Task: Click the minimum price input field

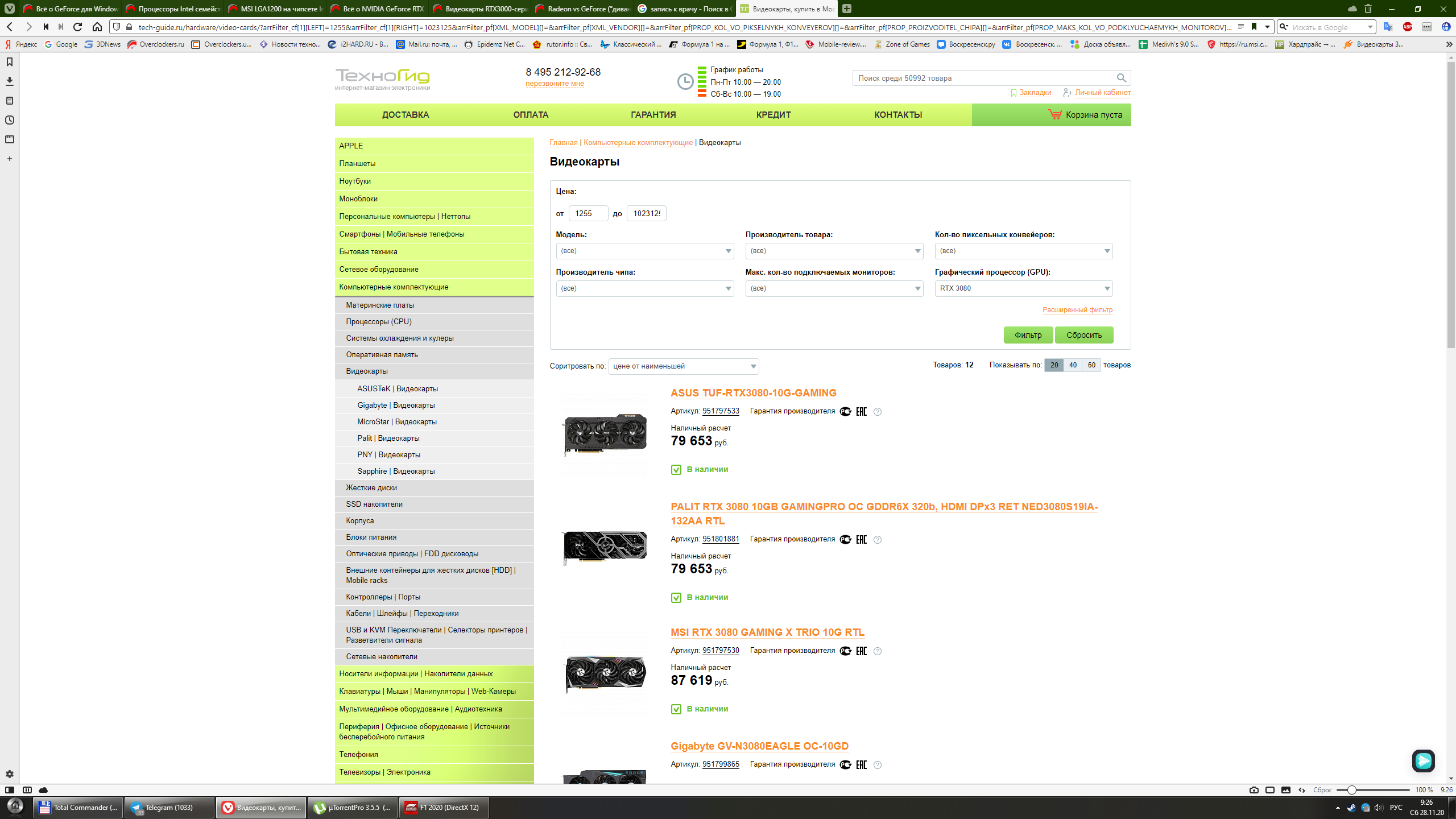Action: (588, 213)
